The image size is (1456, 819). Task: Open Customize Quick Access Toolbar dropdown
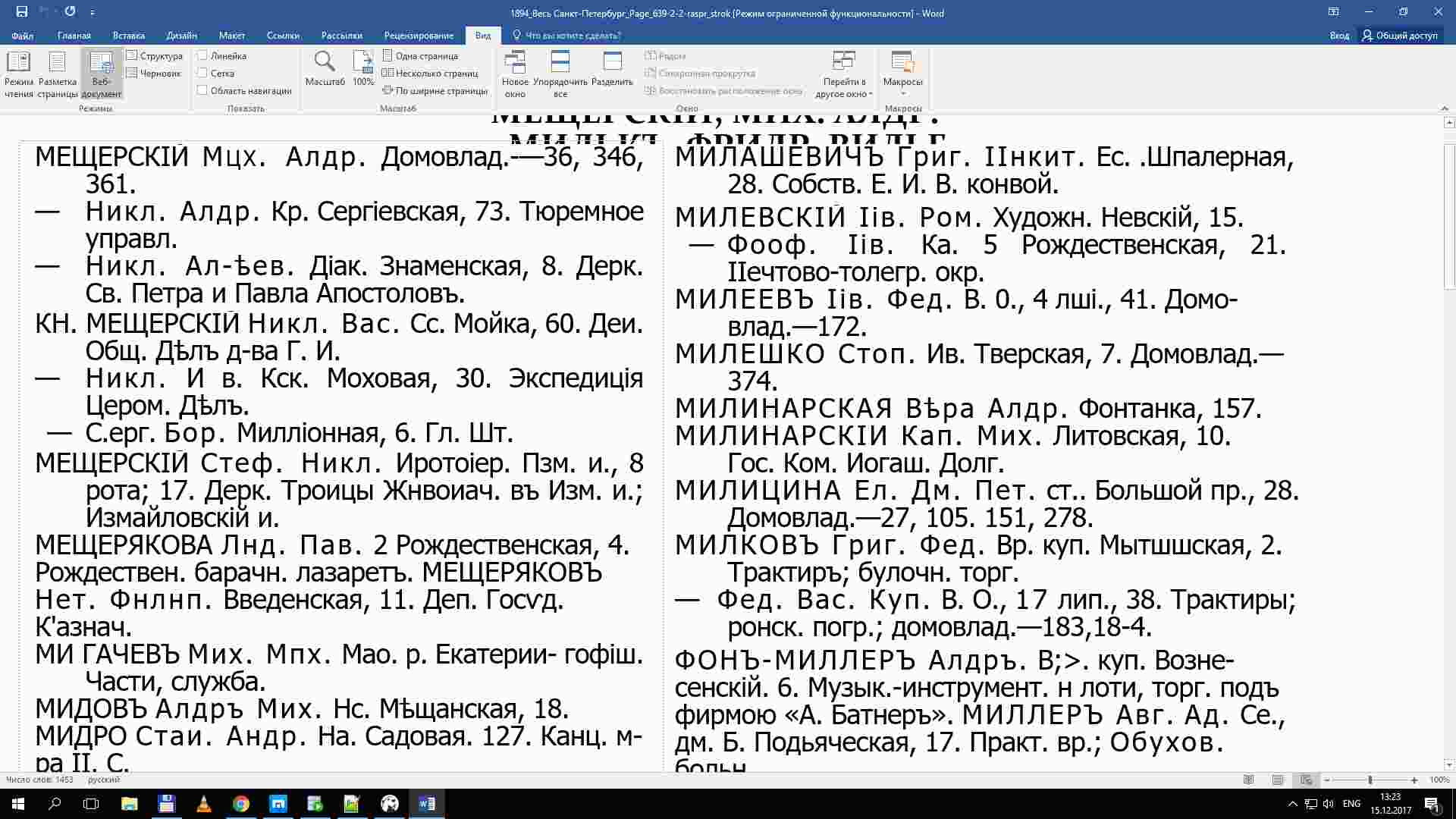[93, 13]
